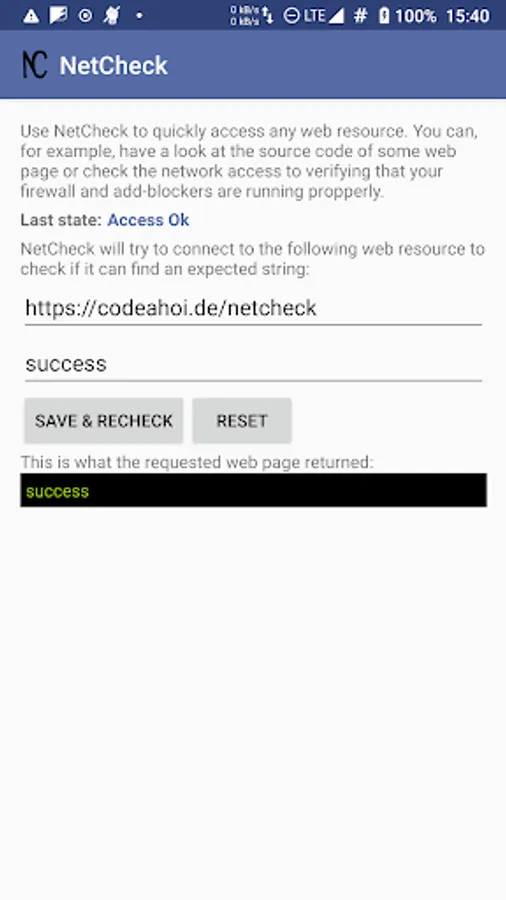This screenshot has height=900, width=506.
Task: Tap the hash root indicator icon
Action: [x=360, y=16]
